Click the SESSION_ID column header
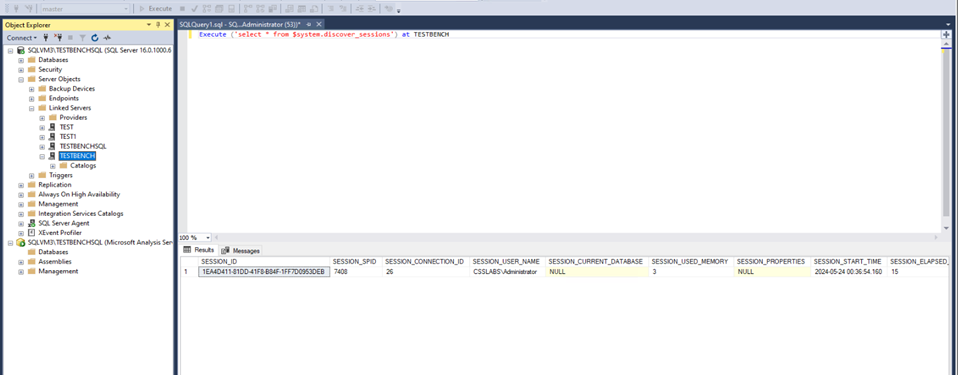The width and height of the screenshot is (958, 375). click(264, 261)
